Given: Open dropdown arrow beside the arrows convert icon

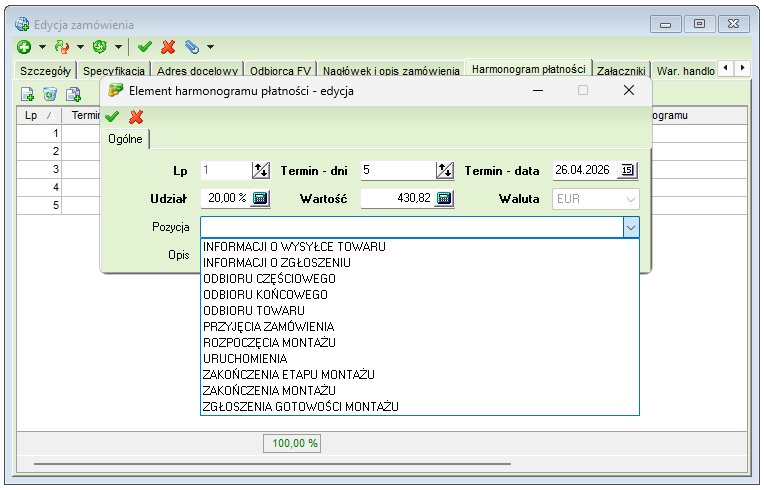Looking at the screenshot, I should pos(80,47).
